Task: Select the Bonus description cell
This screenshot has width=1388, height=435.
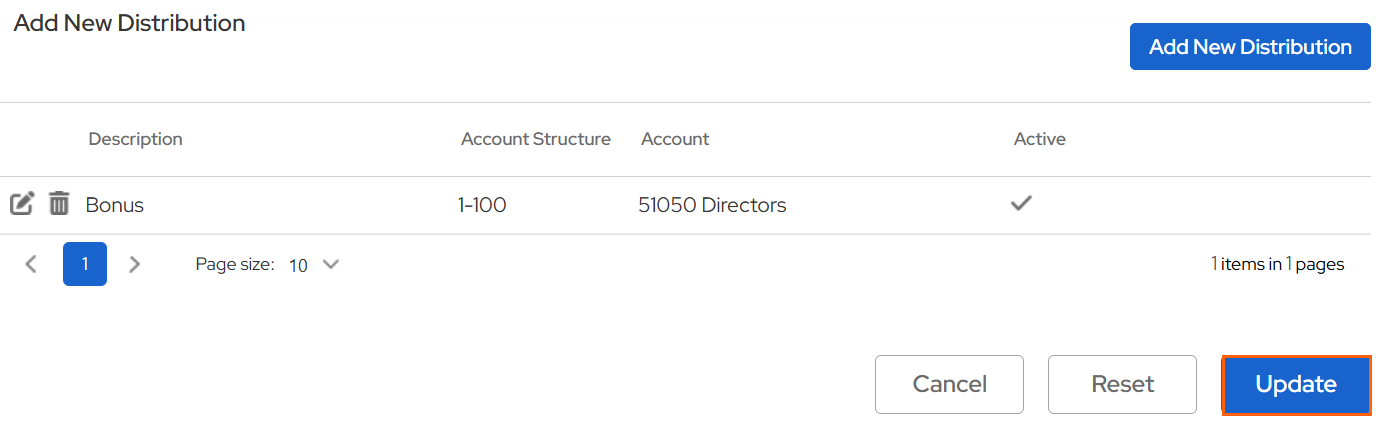Action: (x=115, y=205)
